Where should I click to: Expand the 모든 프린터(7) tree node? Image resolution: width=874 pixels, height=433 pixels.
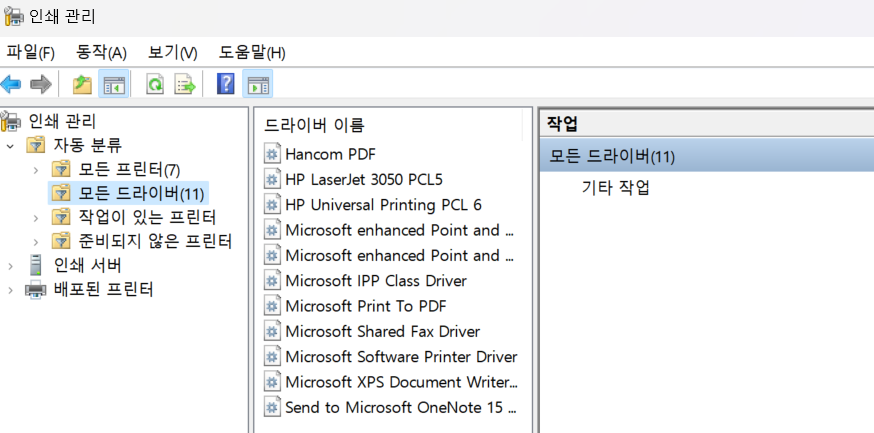pyautogui.click(x=36, y=169)
